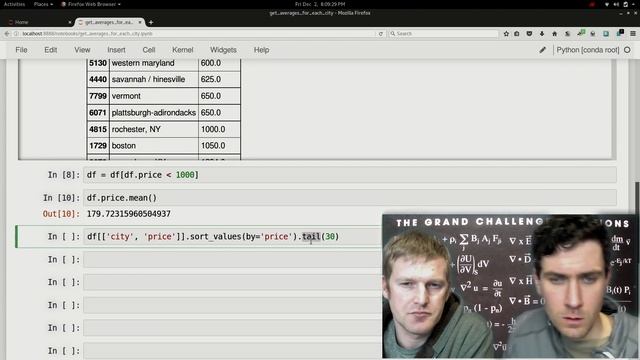Click the Python [conda root] kernel name
The width and height of the screenshot is (640, 360).
(588, 50)
